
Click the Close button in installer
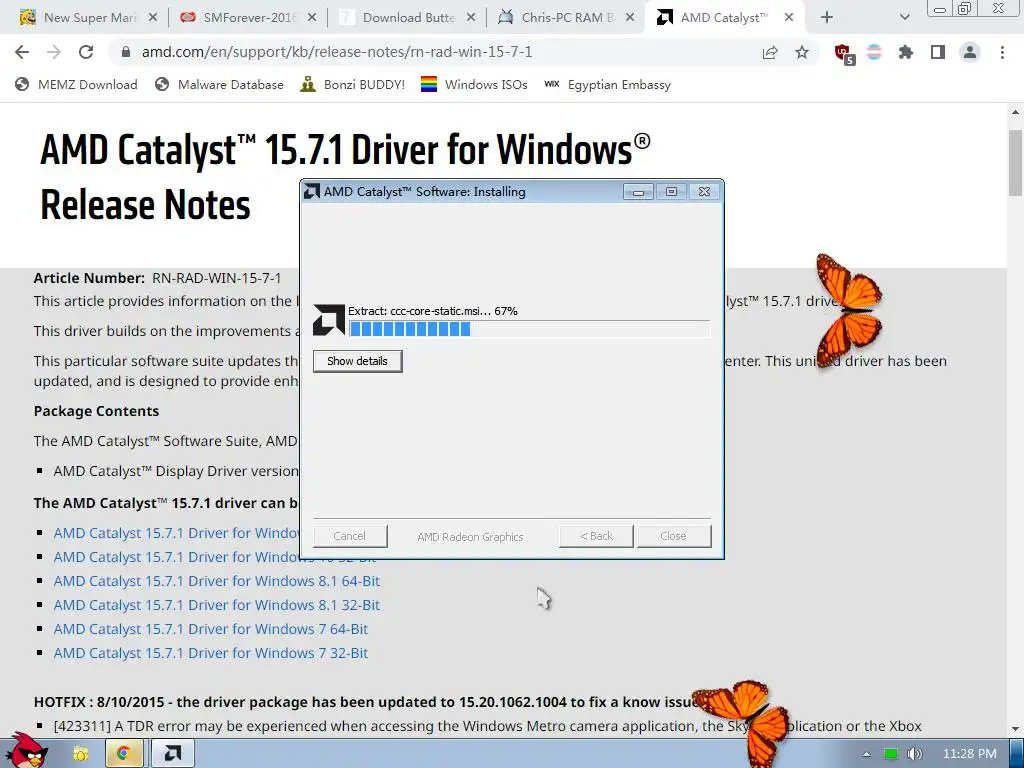[674, 536]
